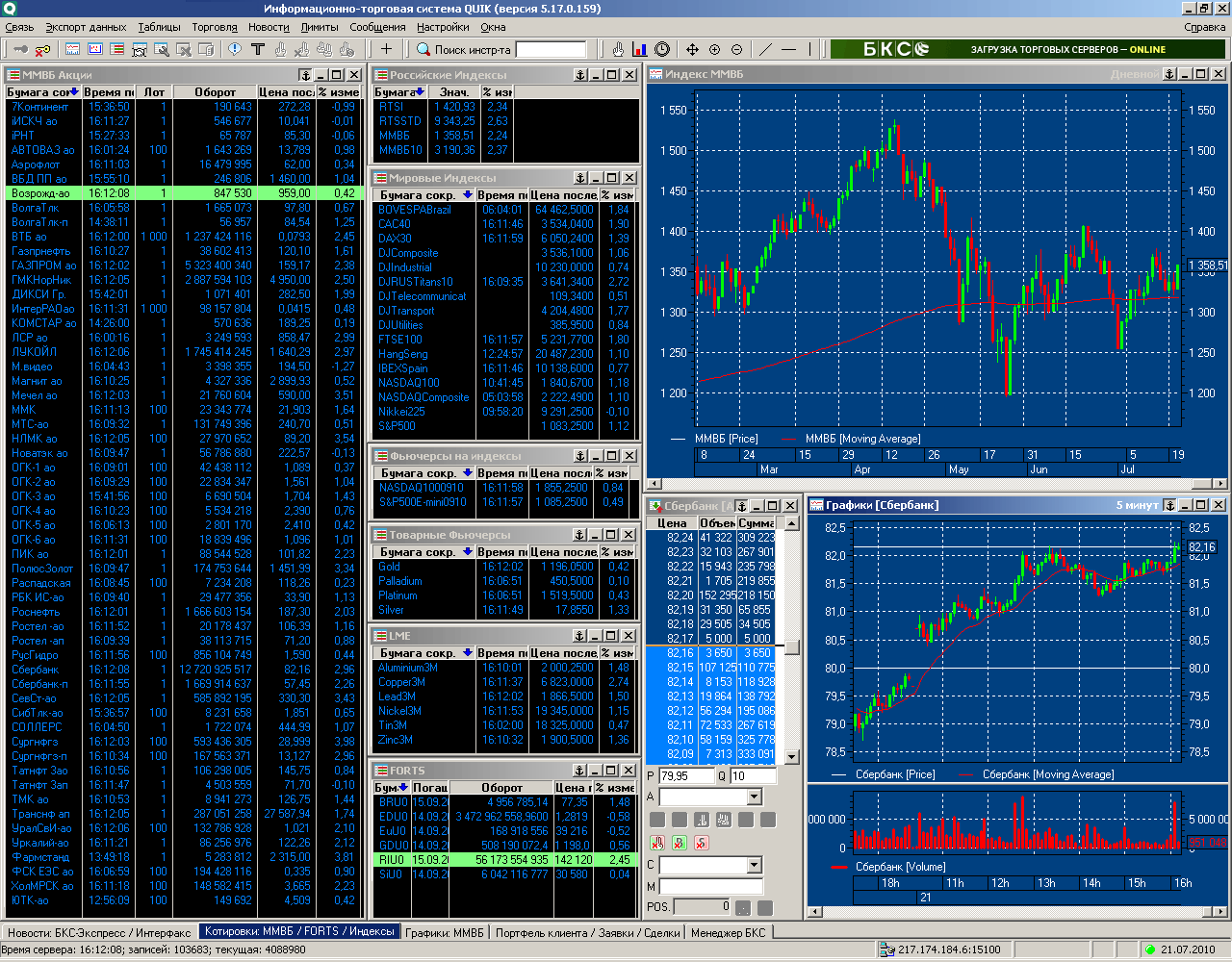The image size is (1232, 962).
Task: Switch to the Менеджер БКС tab
Action: click(729, 932)
